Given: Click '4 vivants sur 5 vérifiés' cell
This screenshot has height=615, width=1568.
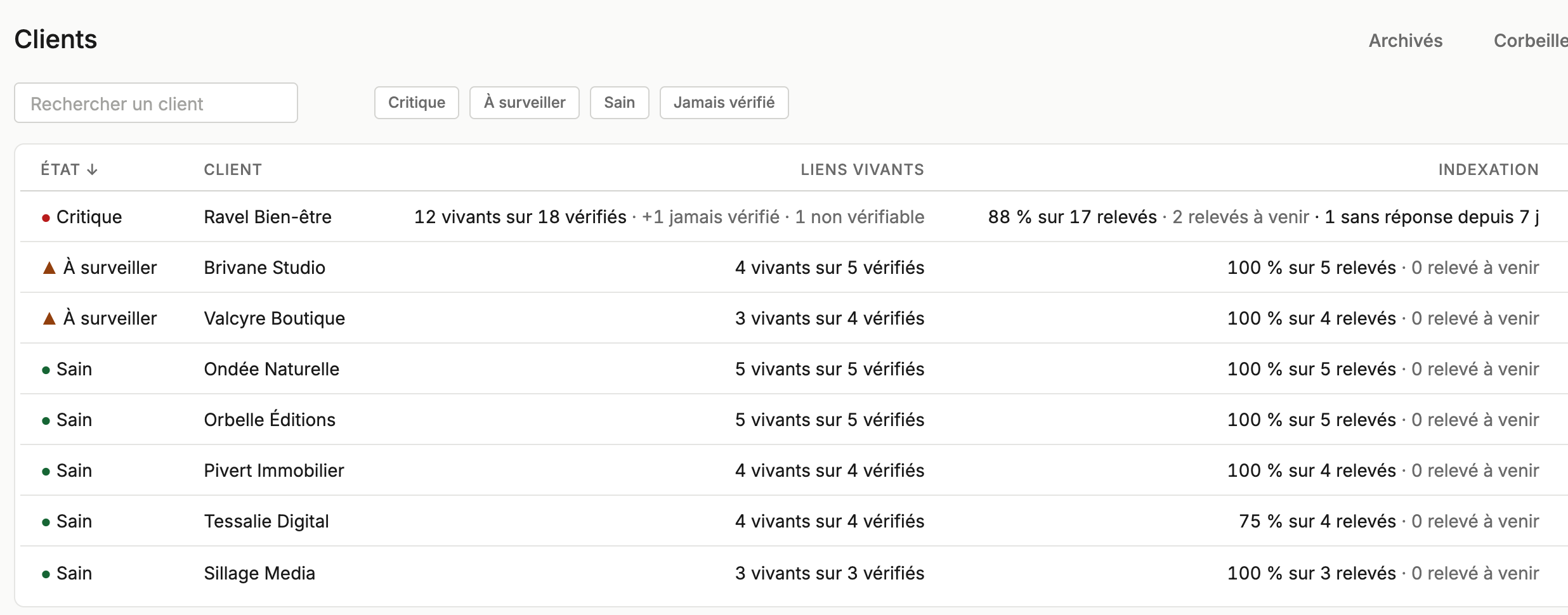Looking at the screenshot, I should point(830,268).
